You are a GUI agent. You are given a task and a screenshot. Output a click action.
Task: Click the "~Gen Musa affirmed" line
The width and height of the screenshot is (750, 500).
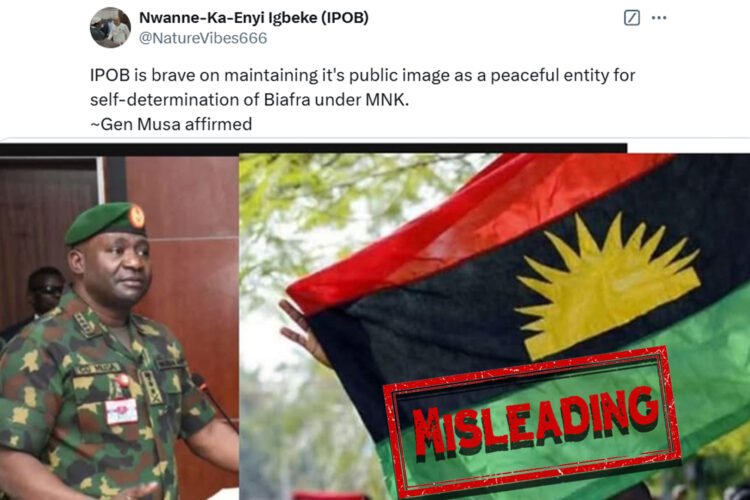pyautogui.click(x=171, y=124)
